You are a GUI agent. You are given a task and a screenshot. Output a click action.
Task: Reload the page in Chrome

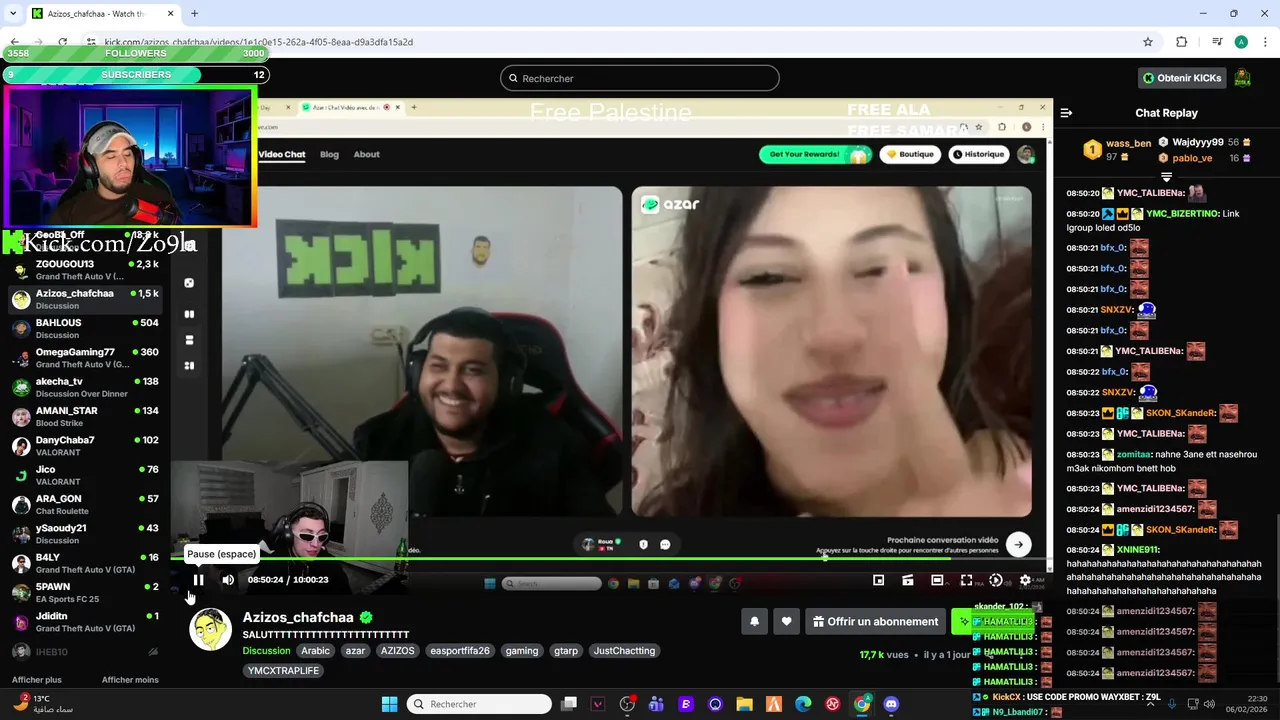pos(62,42)
